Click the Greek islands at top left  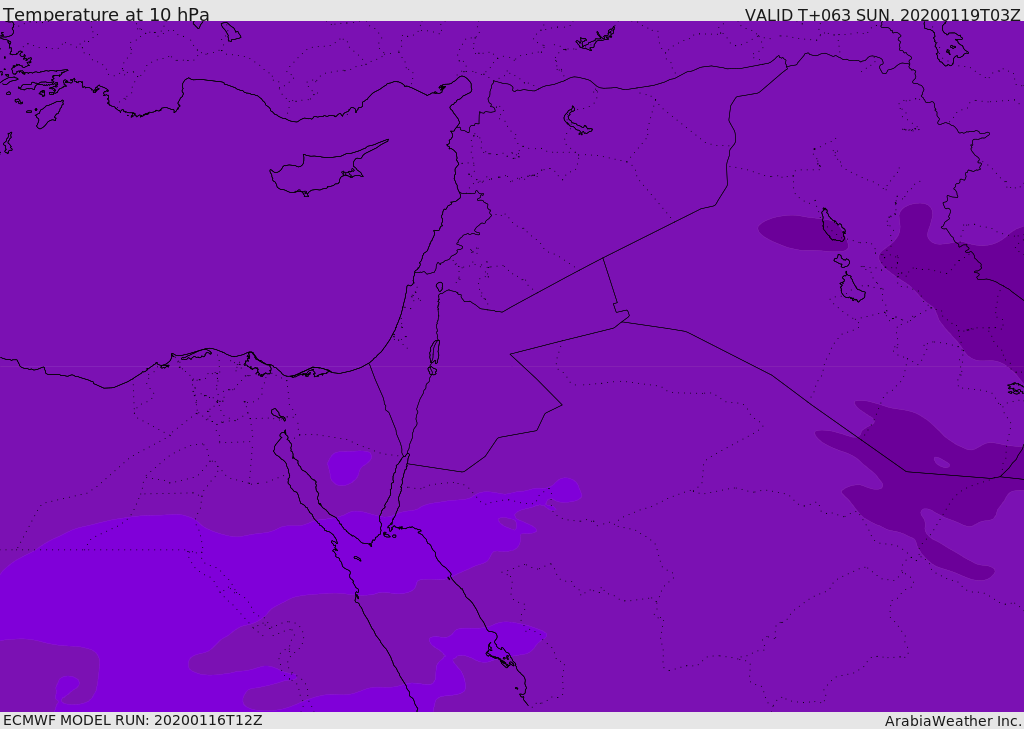pyautogui.click(x=33, y=85)
